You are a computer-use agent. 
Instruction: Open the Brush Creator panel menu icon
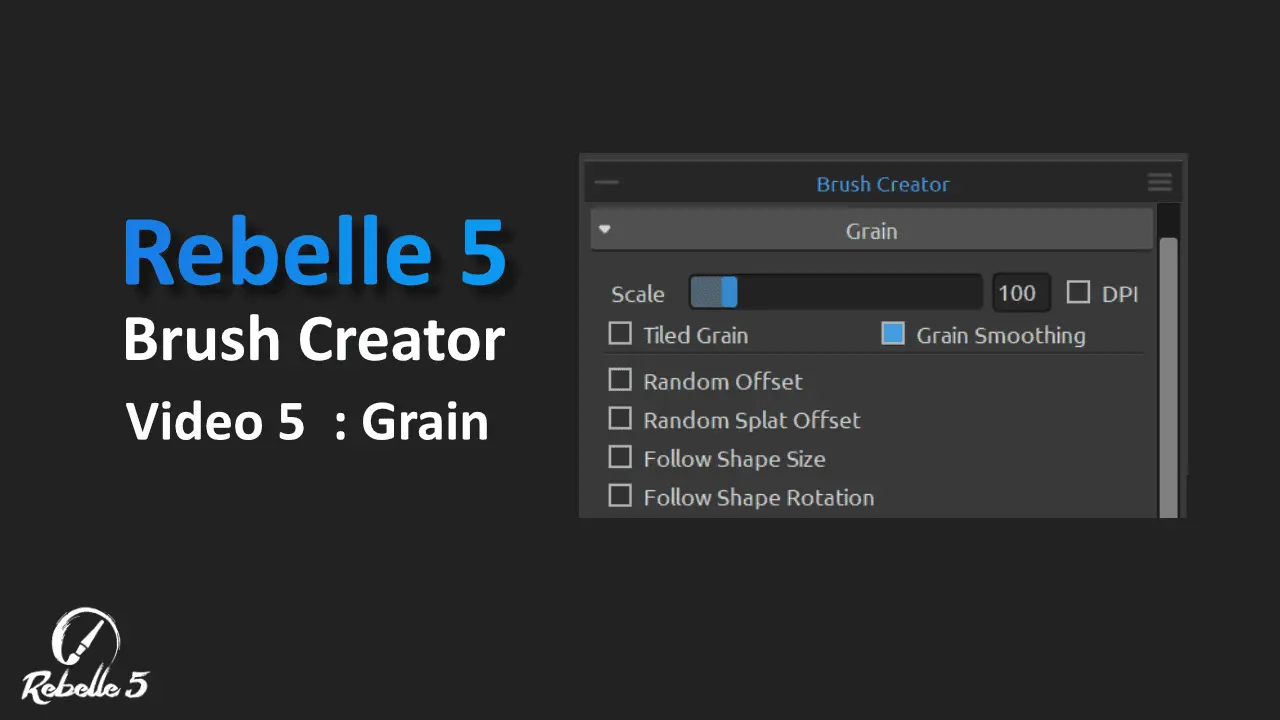pos(1159,182)
